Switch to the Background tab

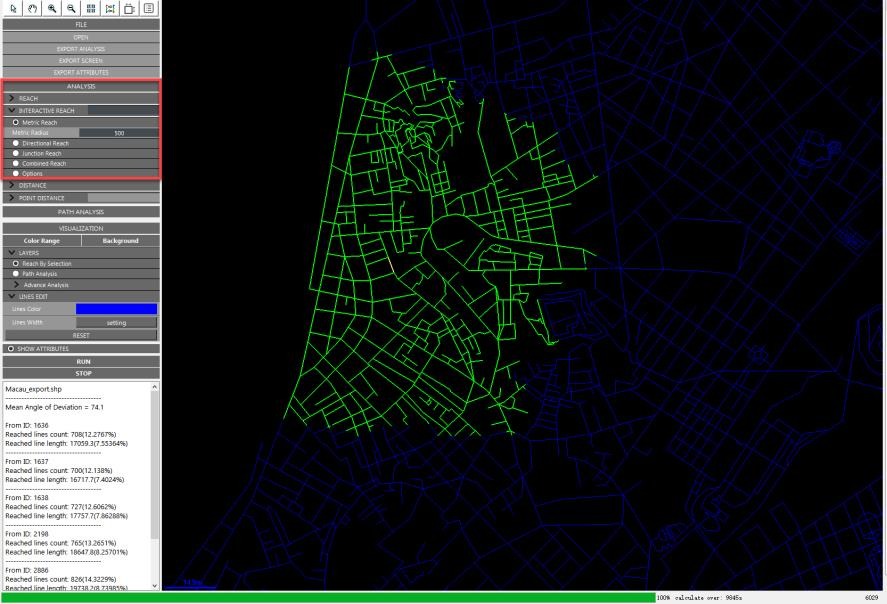(x=120, y=241)
